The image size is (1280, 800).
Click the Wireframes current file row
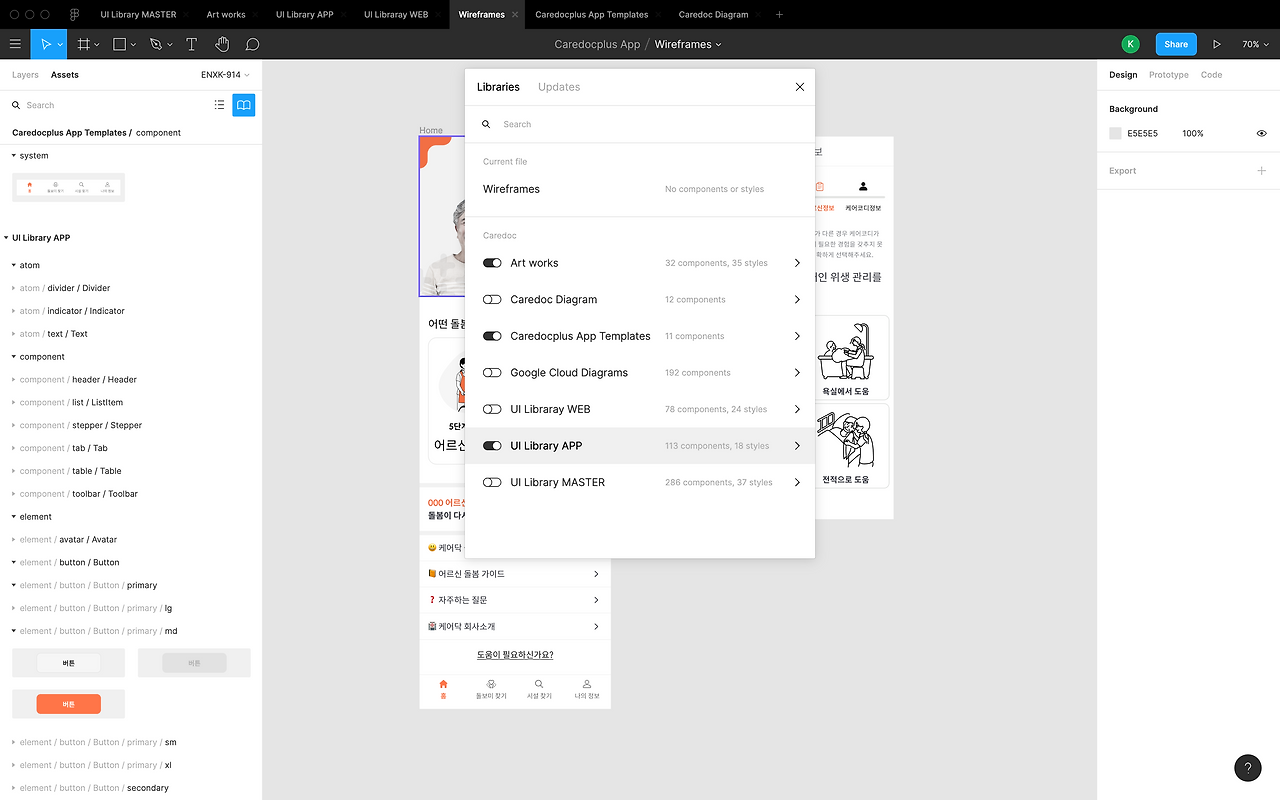pyautogui.click(x=640, y=189)
